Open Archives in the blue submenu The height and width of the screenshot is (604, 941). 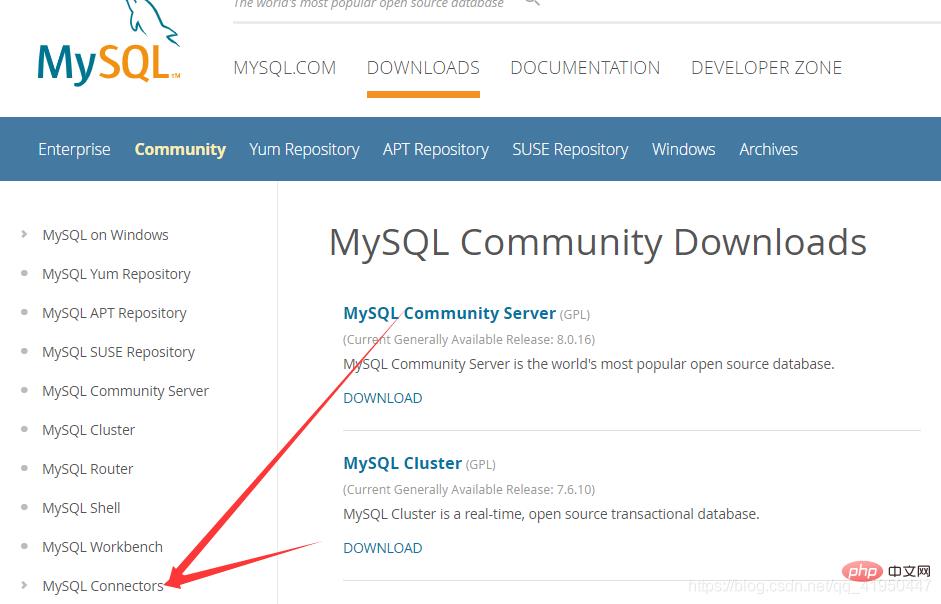(768, 149)
